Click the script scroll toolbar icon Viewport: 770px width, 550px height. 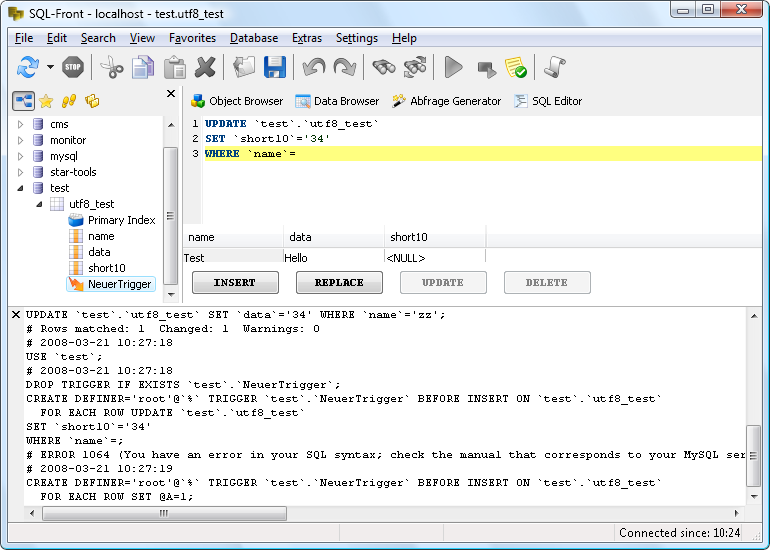point(555,67)
